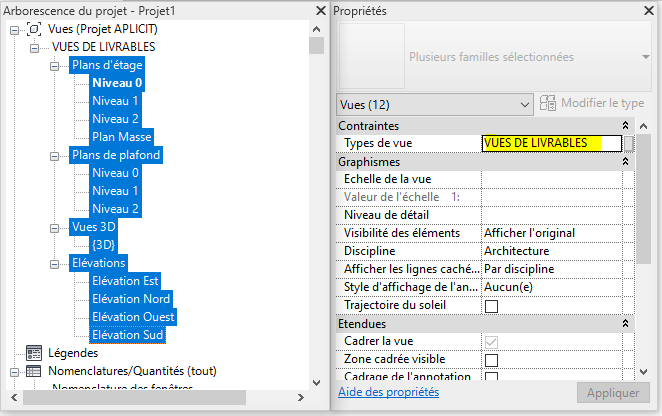Image resolution: width=662 pixels, height=416 pixels.
Task: Tick the Cadrage de l'annotation checkbox
Action: pyautogui.click(x=491, y=378)
